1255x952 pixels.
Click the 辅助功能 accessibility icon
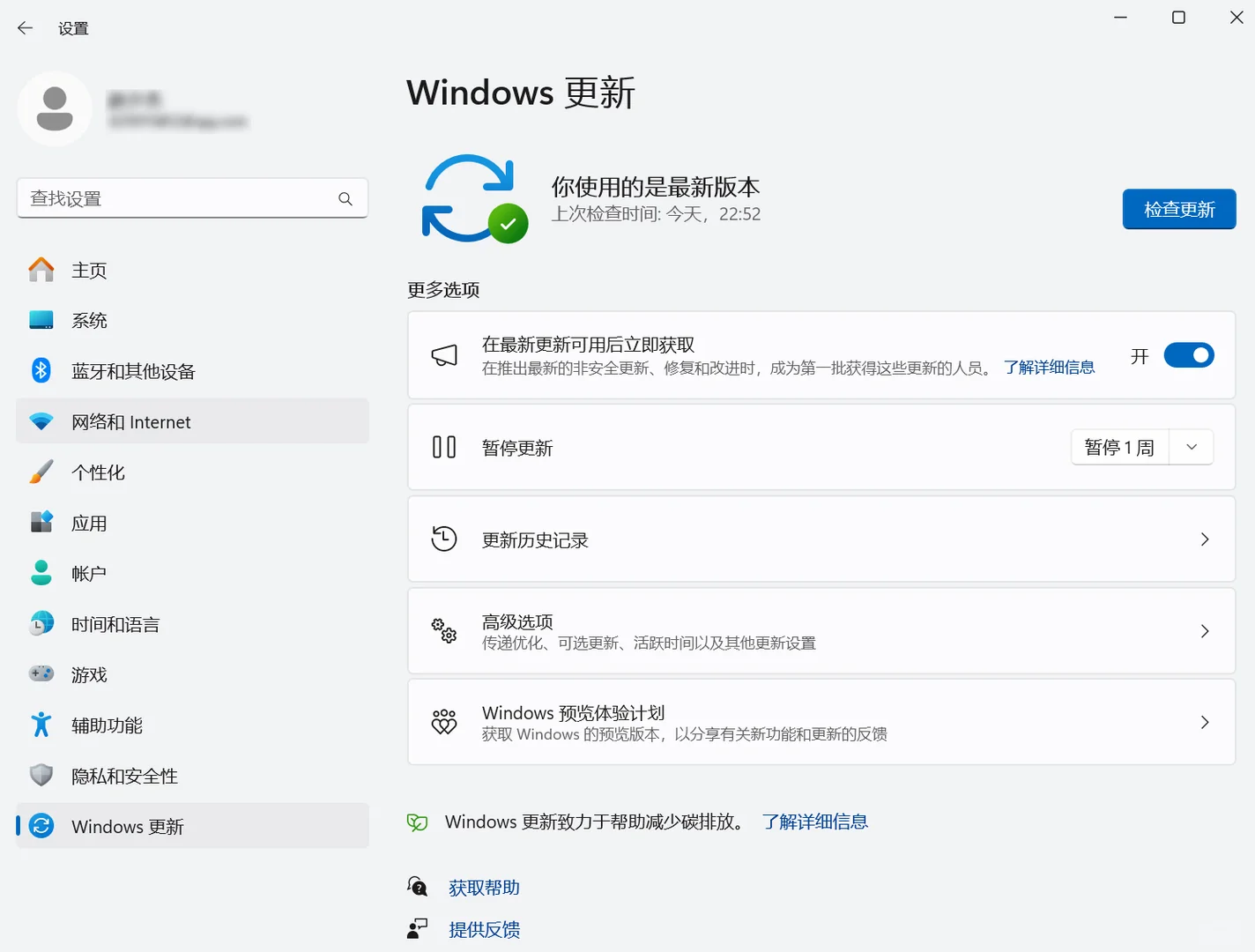41,725
